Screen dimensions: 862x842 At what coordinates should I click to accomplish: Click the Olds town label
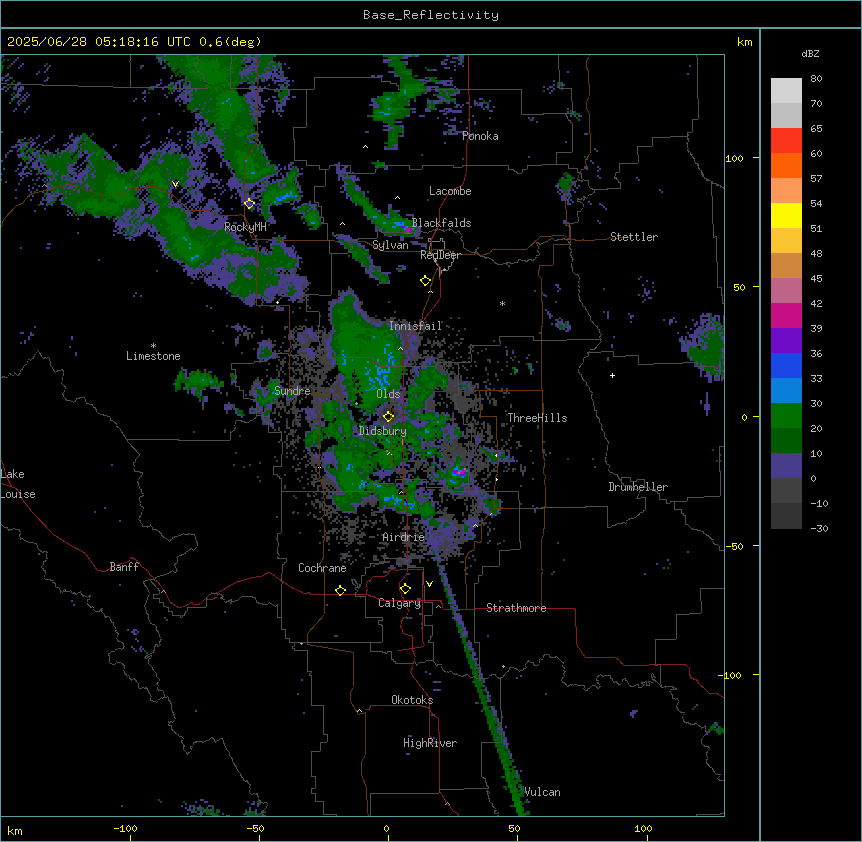[388, 394]
